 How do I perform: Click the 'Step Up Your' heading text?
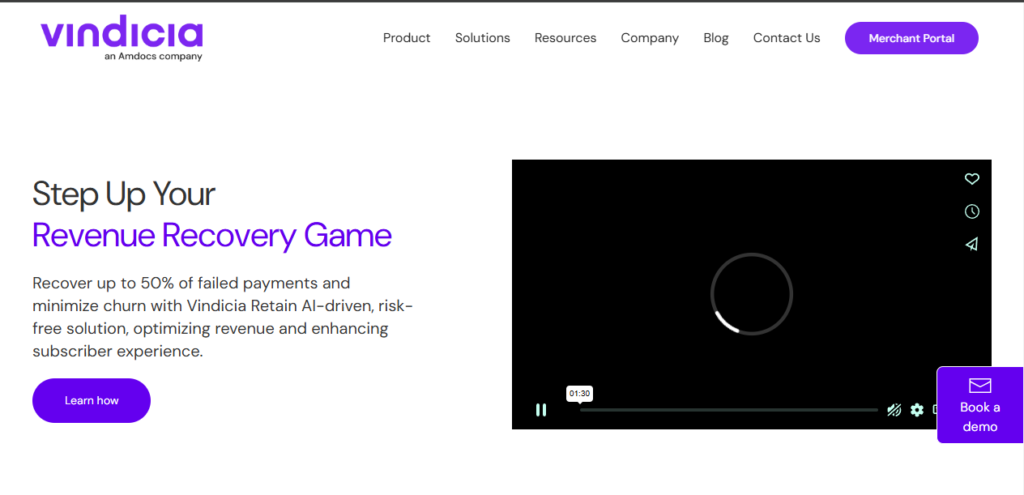123,194
